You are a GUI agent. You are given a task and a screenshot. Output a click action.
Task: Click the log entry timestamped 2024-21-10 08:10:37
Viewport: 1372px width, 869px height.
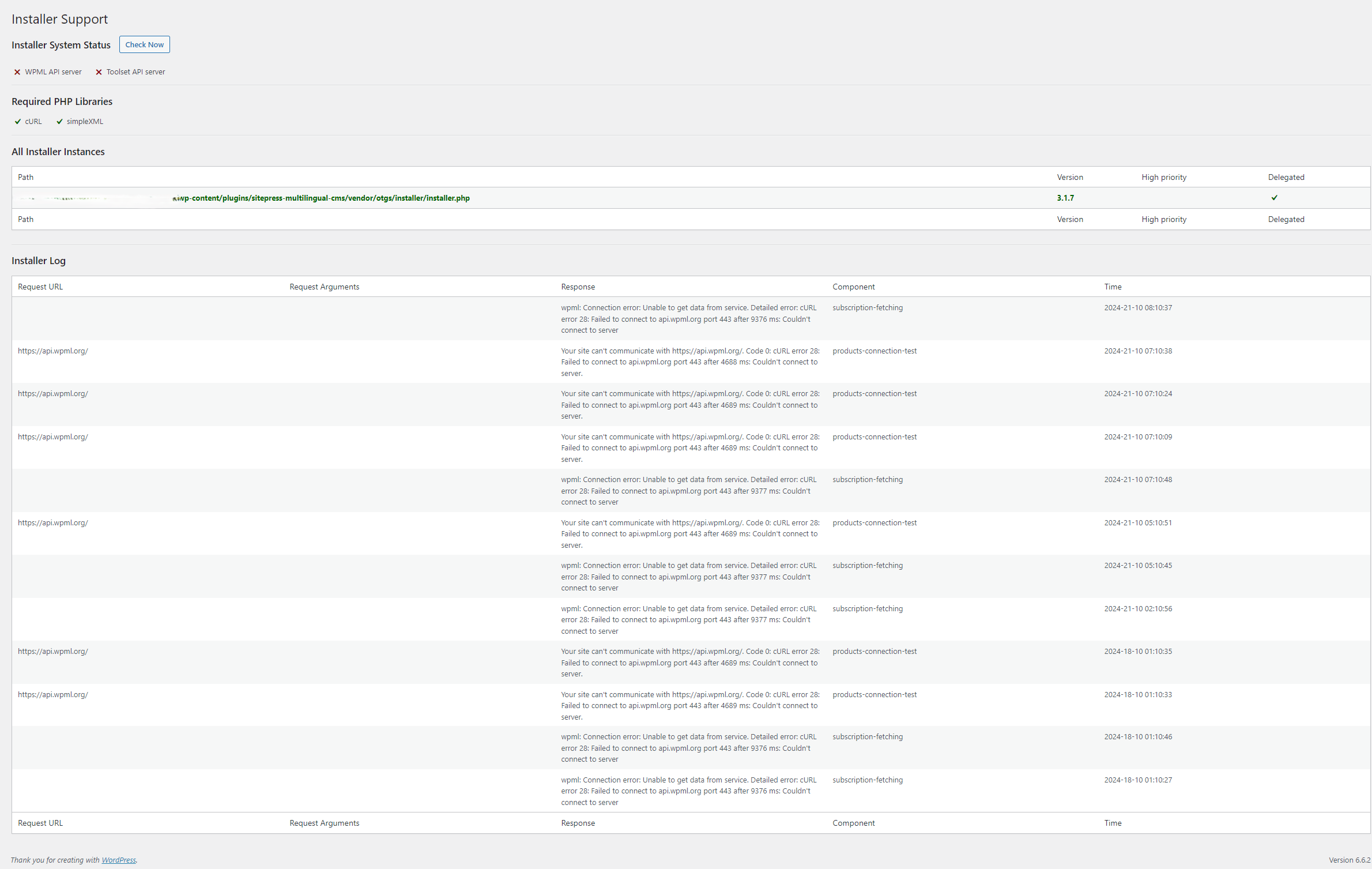(1137, 308)
